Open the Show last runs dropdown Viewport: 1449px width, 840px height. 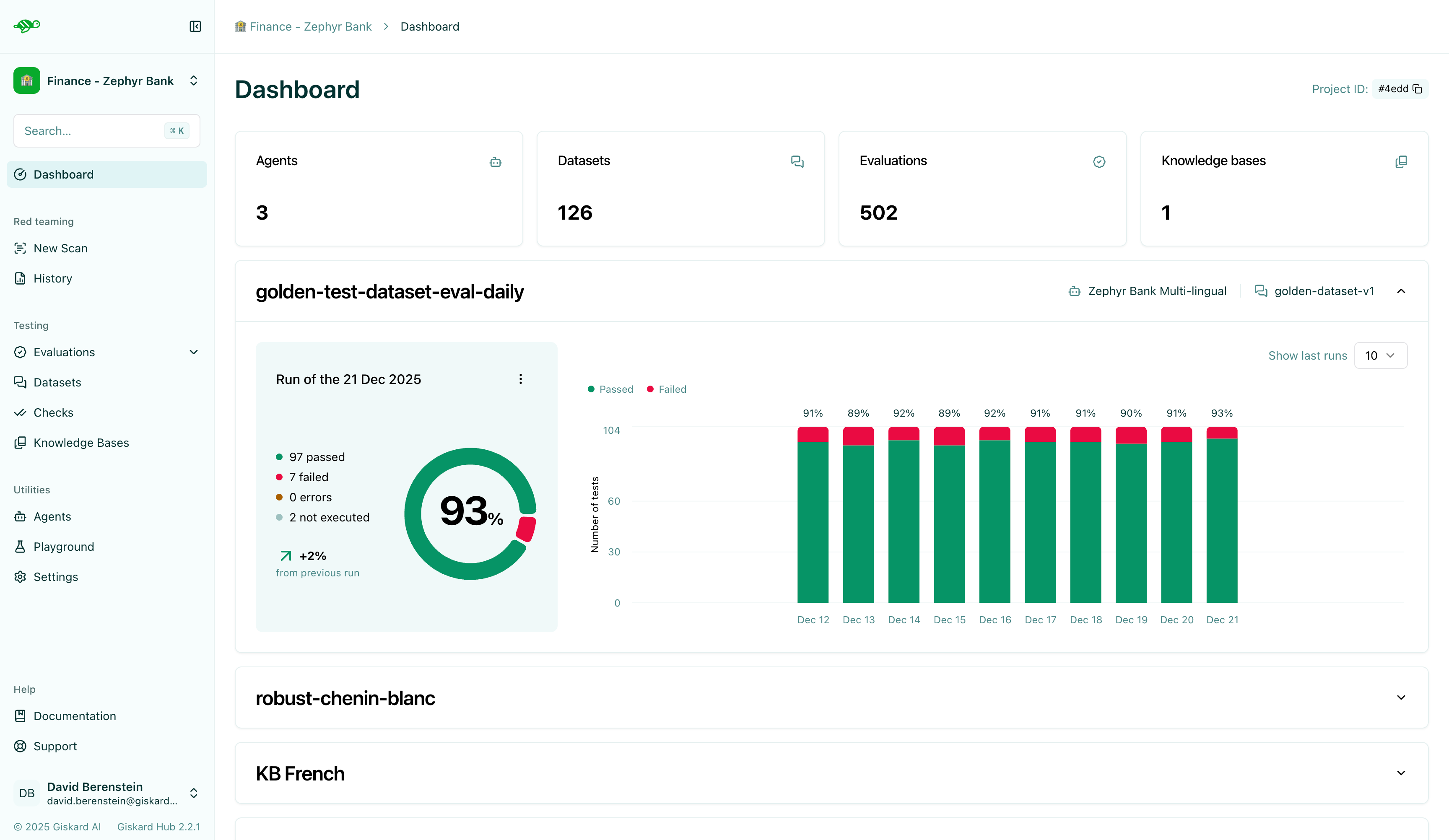[x=1381, y=355]
